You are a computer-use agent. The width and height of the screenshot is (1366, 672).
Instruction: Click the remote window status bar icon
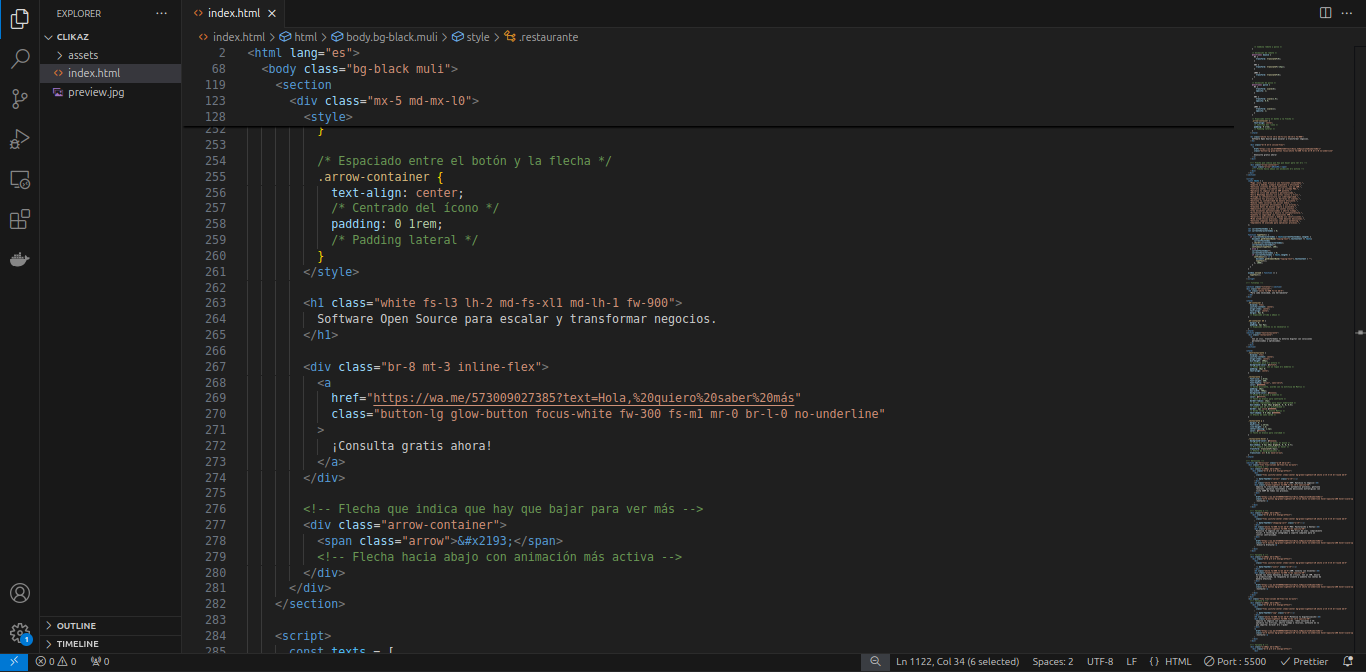[13, 662]
